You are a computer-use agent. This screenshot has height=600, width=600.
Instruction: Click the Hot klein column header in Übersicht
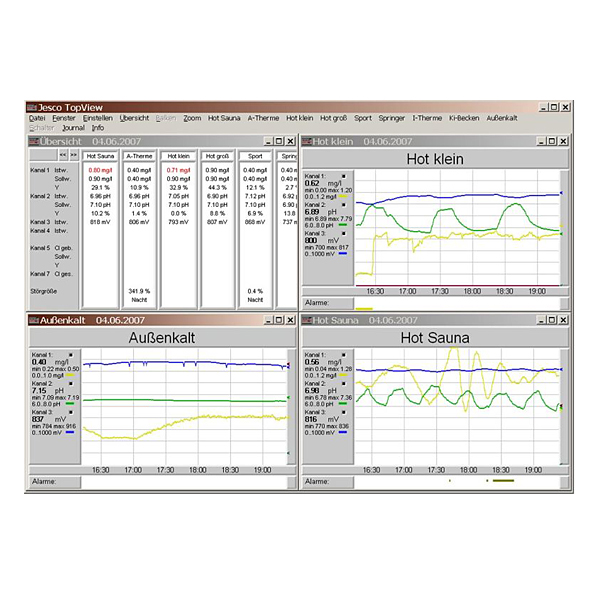coord(179,156)
